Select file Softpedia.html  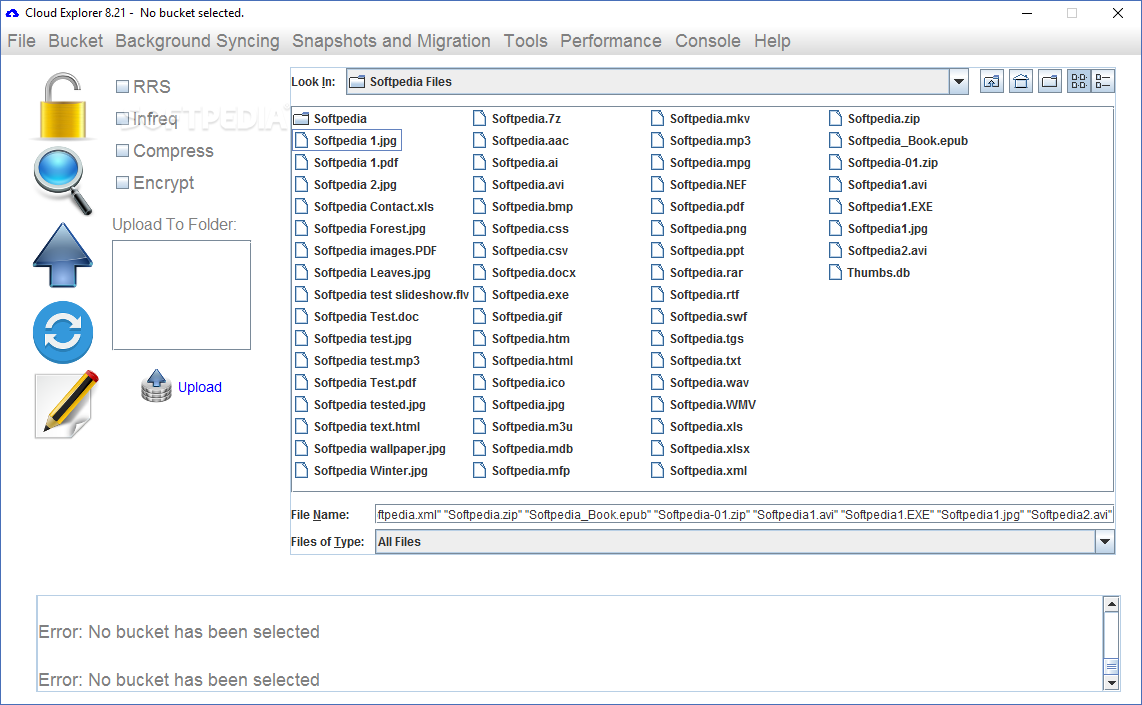coord(532,361)
